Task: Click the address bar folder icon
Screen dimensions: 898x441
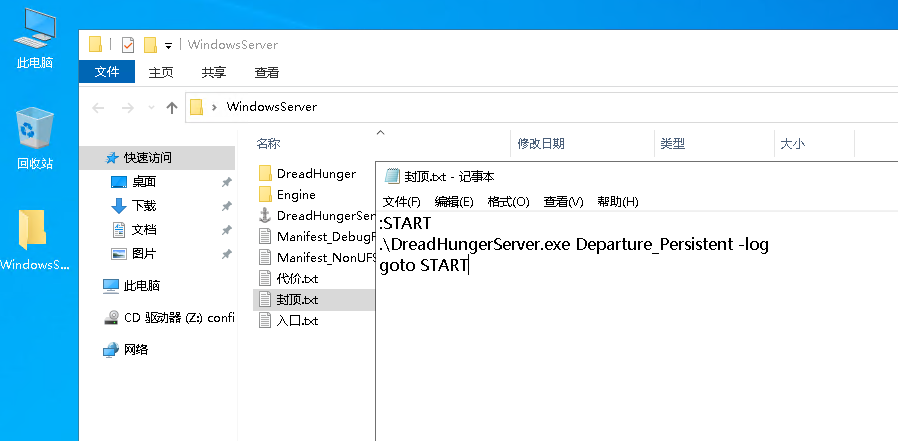Action: tap(196, 107)
